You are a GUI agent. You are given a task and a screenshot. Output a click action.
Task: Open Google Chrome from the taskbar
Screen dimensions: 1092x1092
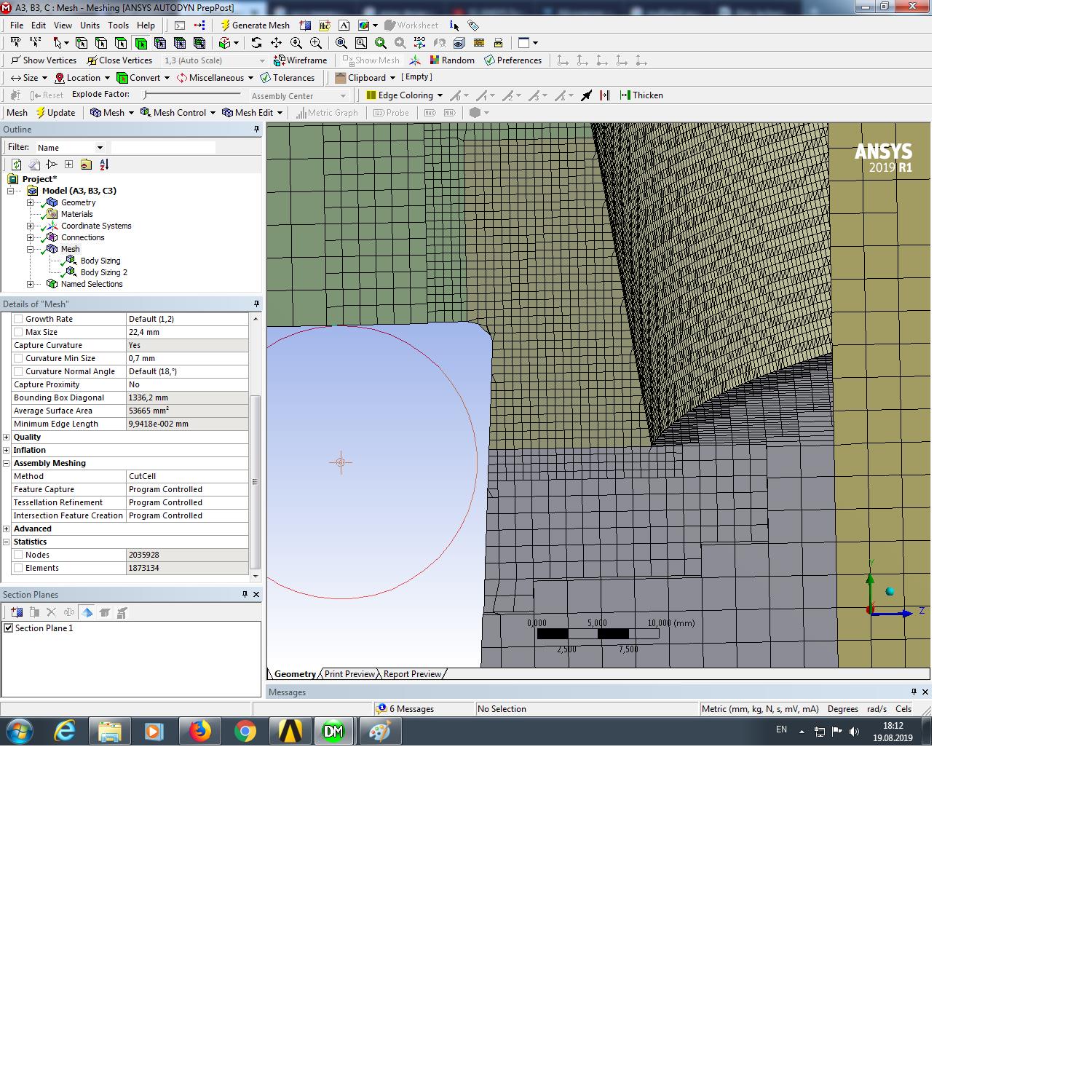pos(245,731)
